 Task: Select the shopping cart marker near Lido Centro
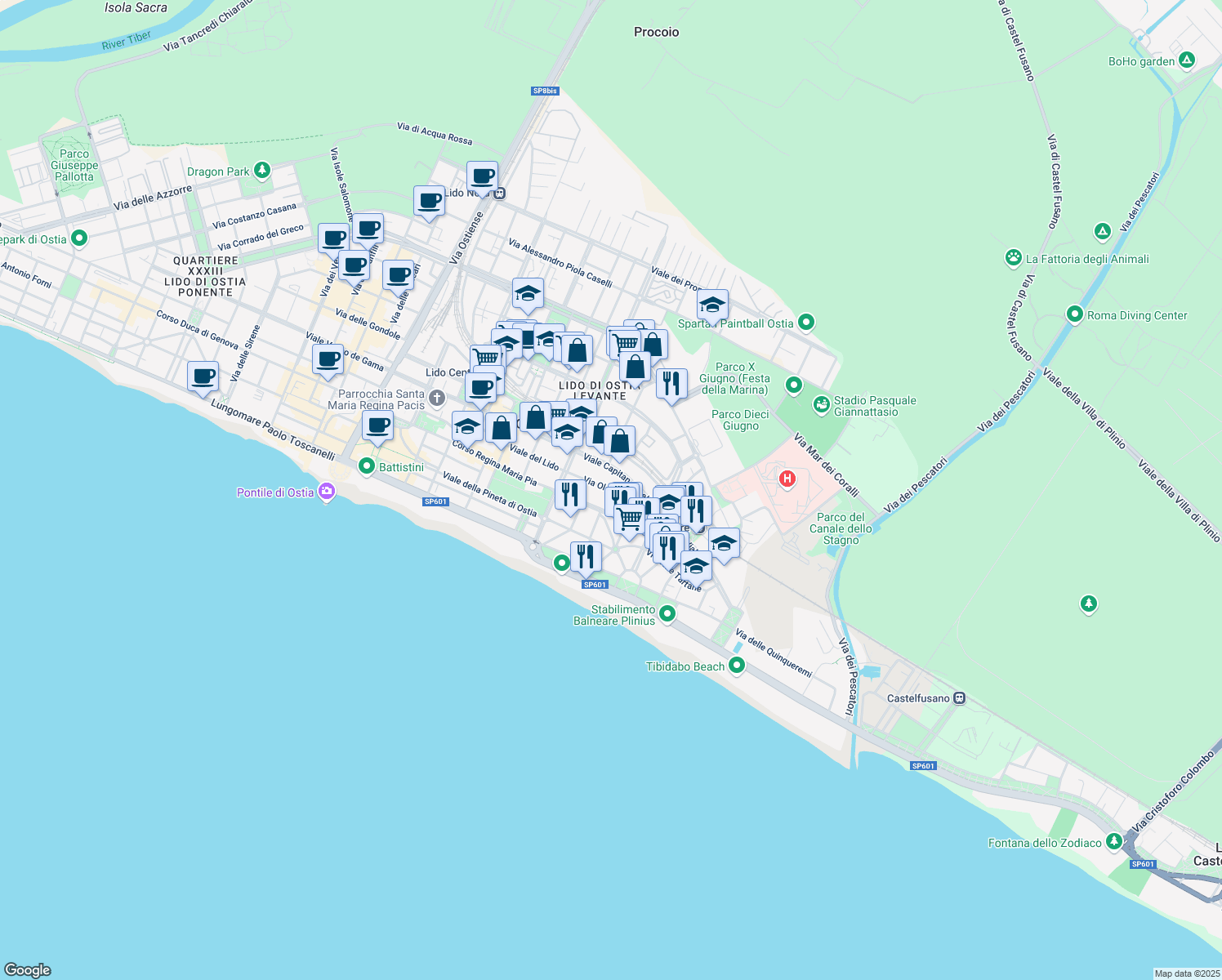[x=486, y=359]
